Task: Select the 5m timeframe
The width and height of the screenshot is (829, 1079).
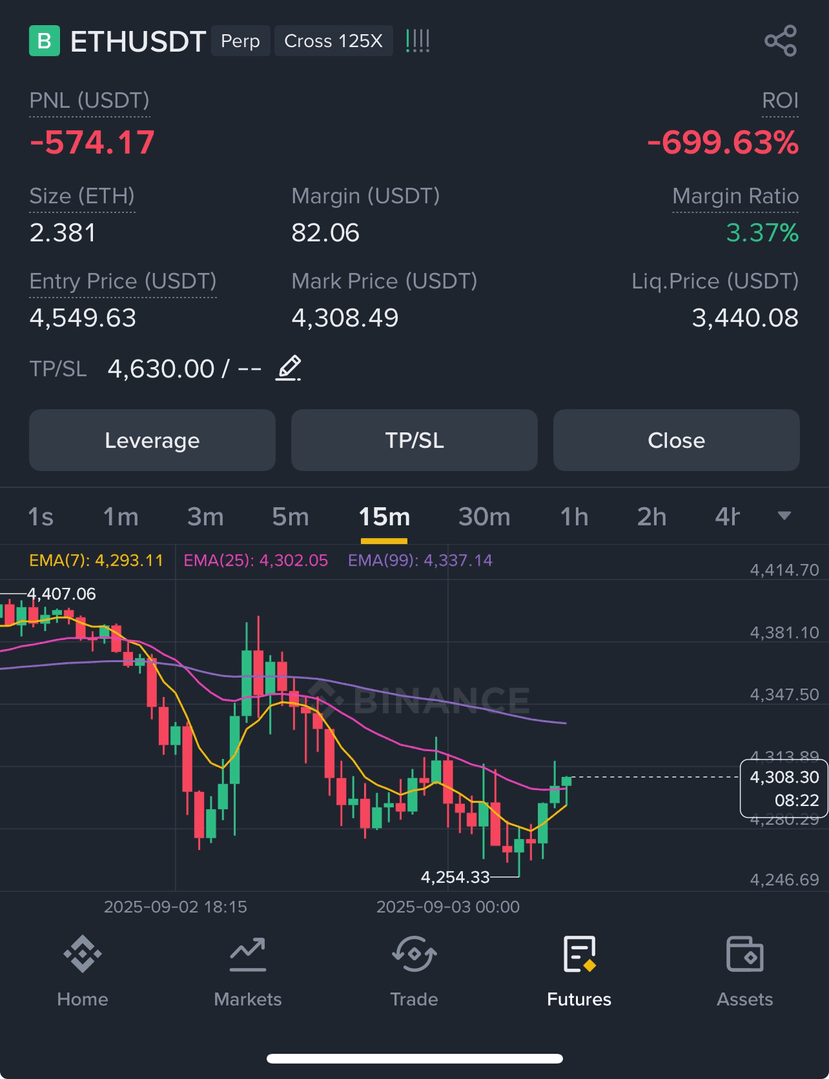Action: 290,517
